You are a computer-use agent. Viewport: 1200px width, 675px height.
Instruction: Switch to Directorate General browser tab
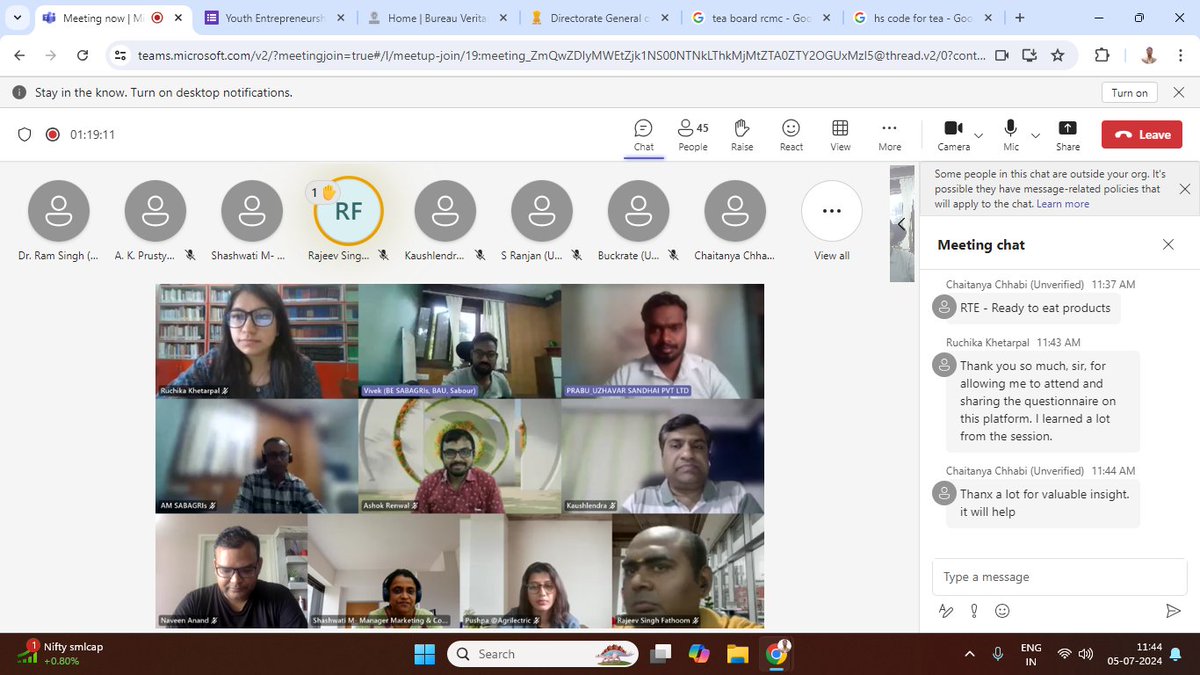coord(599,17)
